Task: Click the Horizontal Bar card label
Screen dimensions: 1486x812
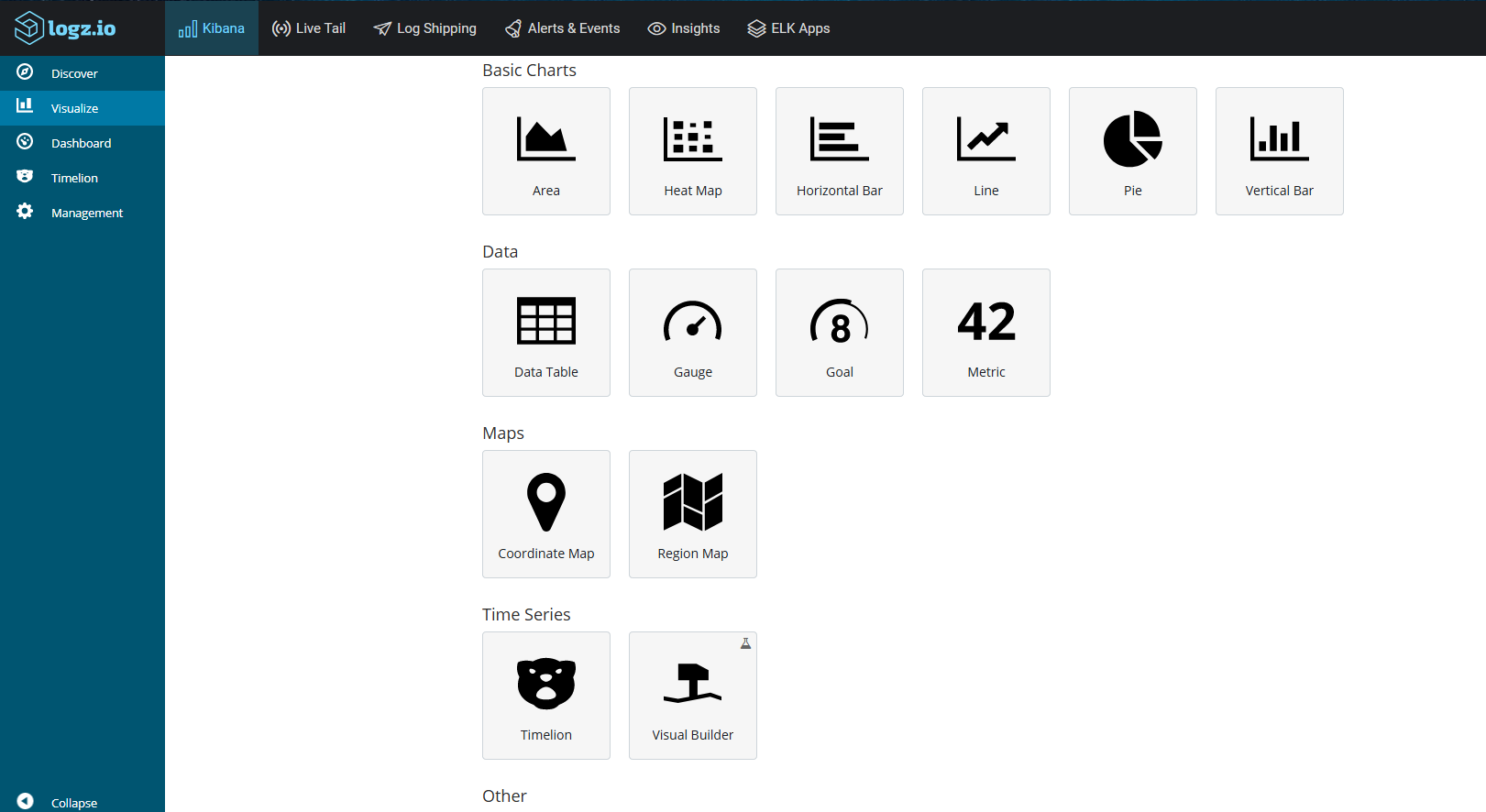Action: (840, 191)
